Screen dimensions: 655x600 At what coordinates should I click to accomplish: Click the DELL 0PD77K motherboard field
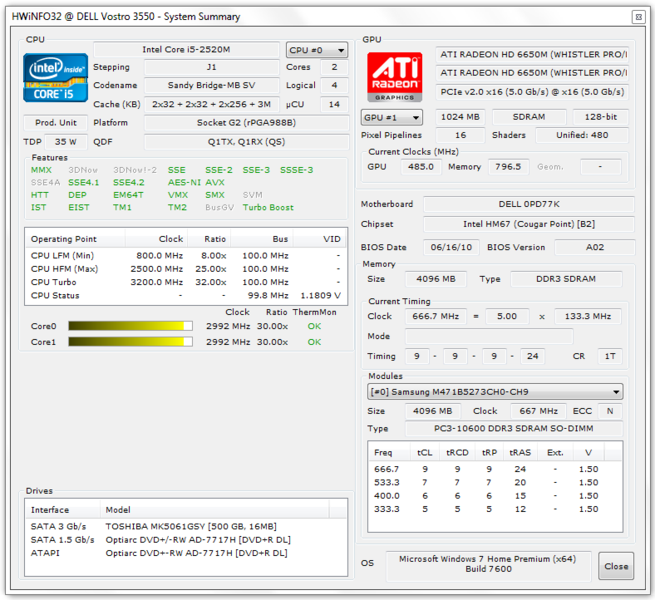[x=529, y=204]
